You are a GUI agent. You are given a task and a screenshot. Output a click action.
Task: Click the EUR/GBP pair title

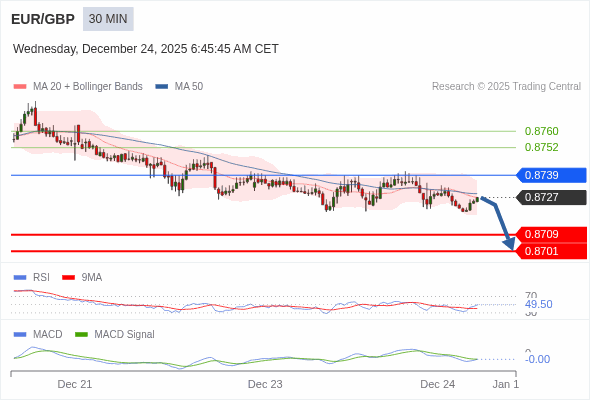tap(43, 19)
